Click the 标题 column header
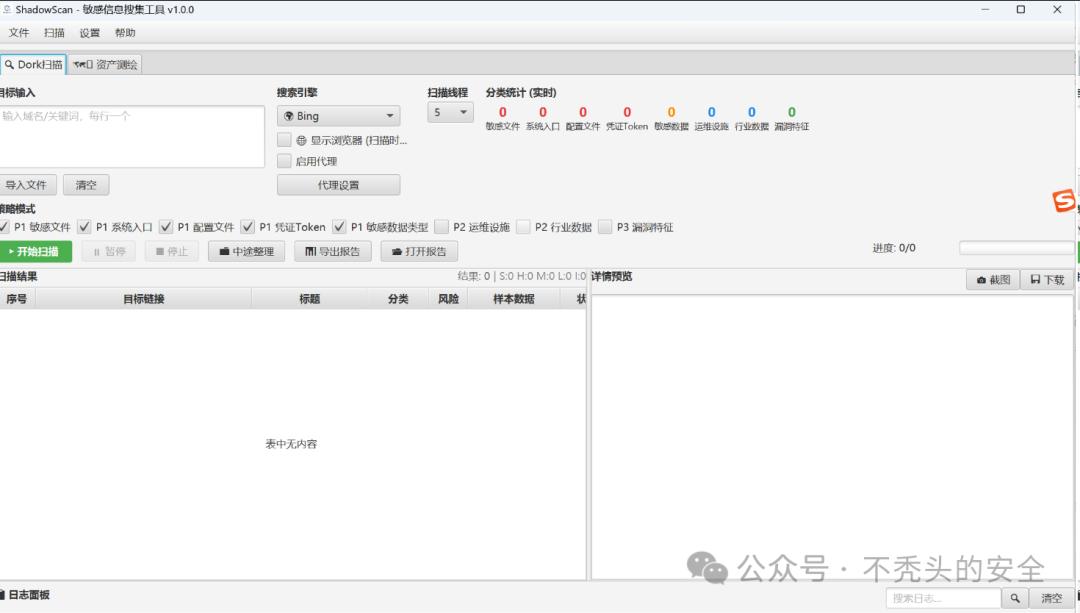Screen dimensions: 1080x613 (309, 299)
